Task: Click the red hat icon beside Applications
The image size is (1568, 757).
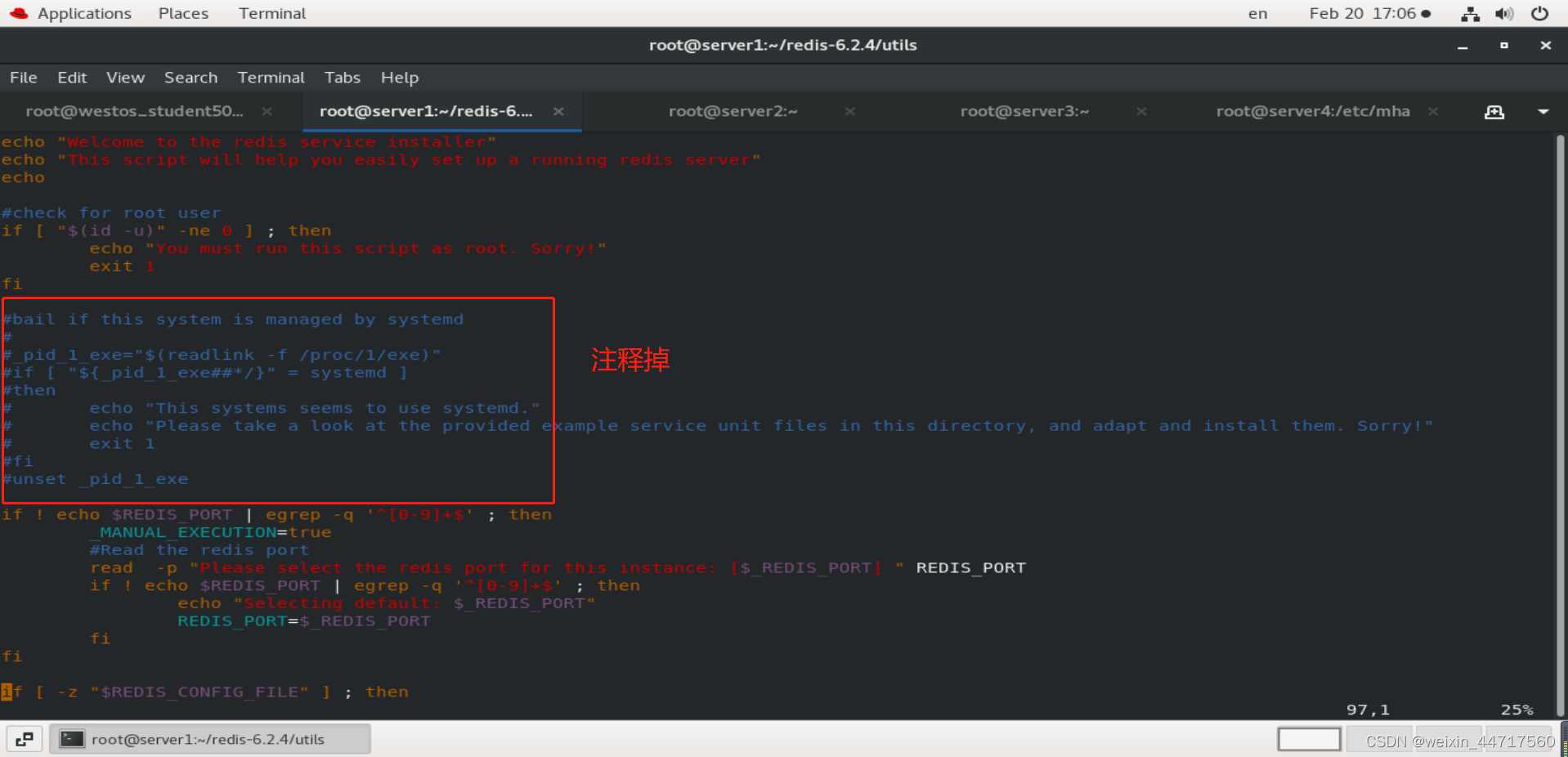Action: (18, 13)
